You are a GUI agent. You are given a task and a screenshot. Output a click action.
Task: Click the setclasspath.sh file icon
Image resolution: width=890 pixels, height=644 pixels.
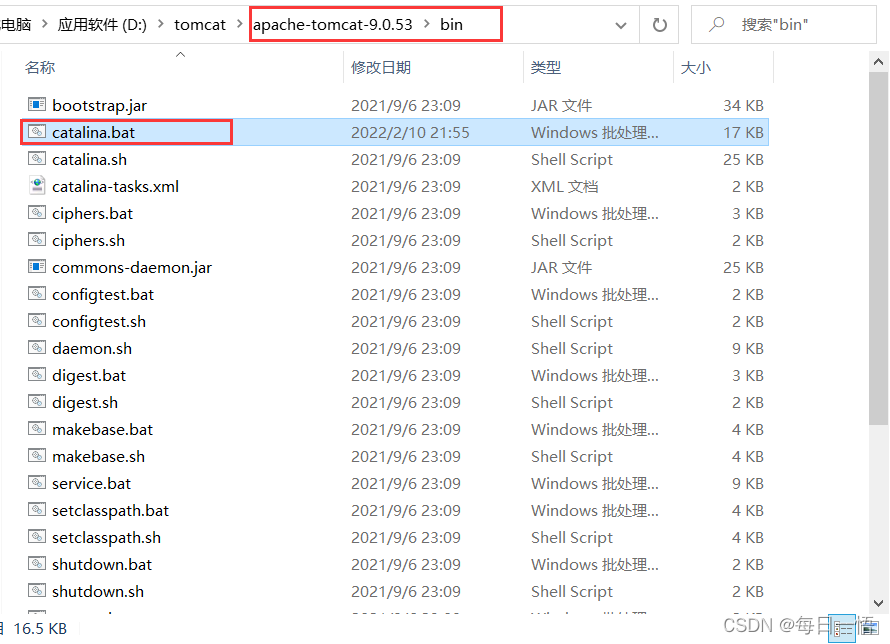[x=37, y=537]
